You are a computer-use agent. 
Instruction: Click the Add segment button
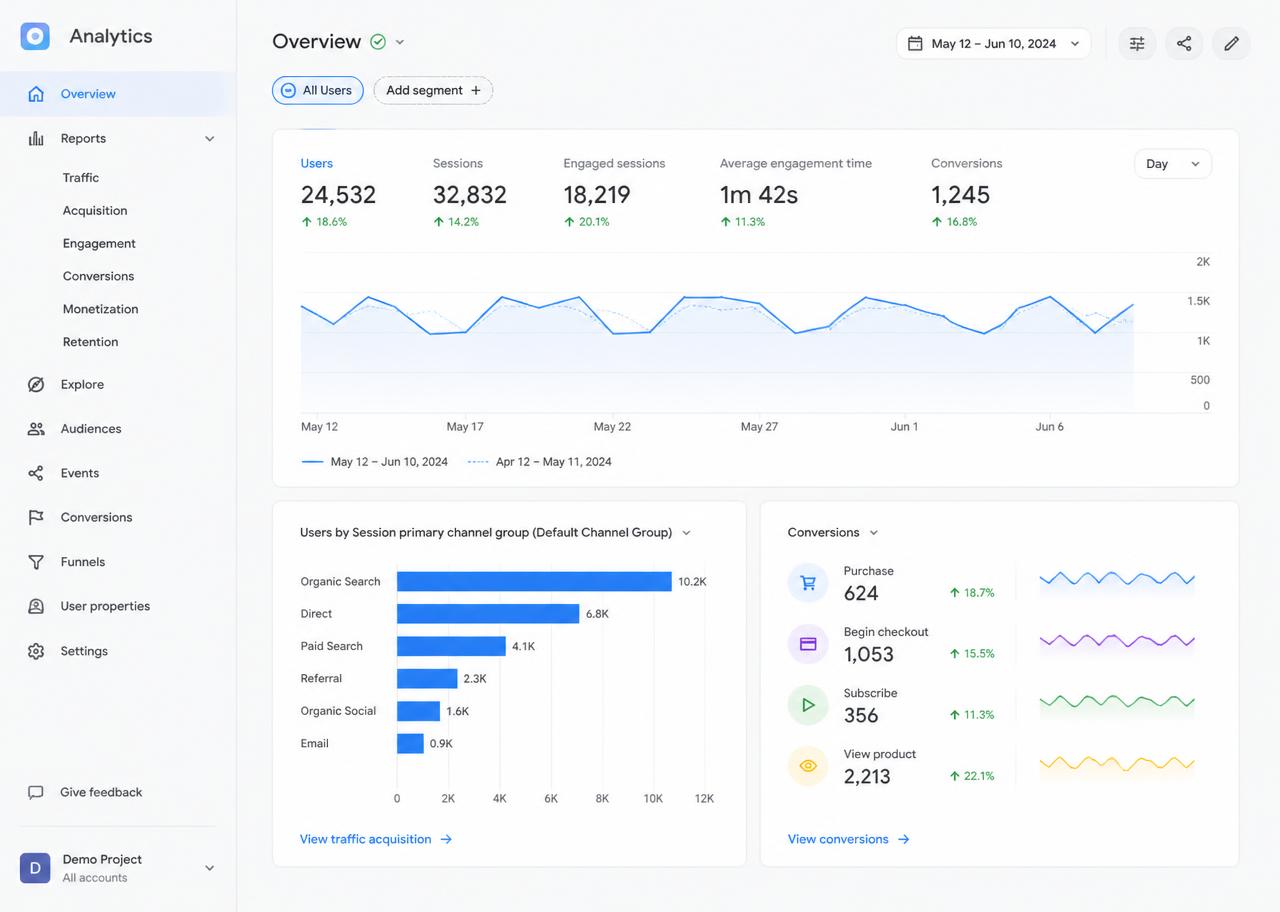[433, 90]
